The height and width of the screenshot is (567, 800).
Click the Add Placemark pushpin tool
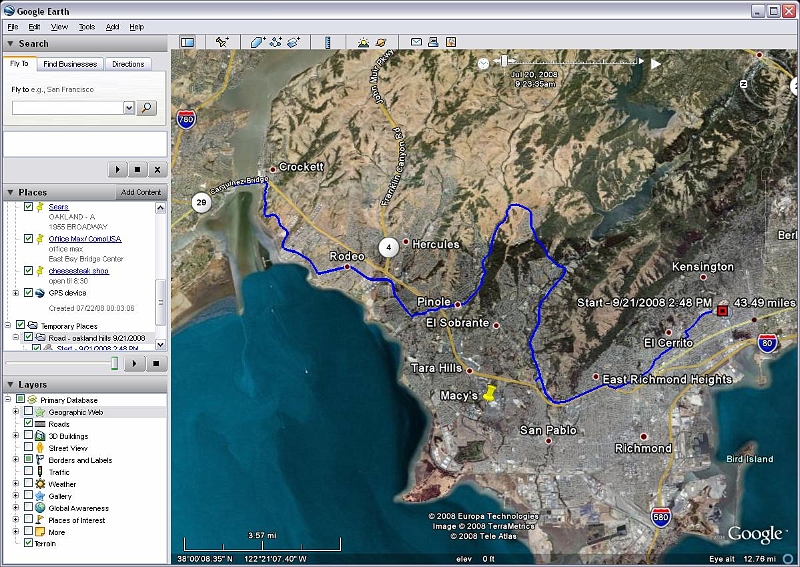[x=222, y=42]
